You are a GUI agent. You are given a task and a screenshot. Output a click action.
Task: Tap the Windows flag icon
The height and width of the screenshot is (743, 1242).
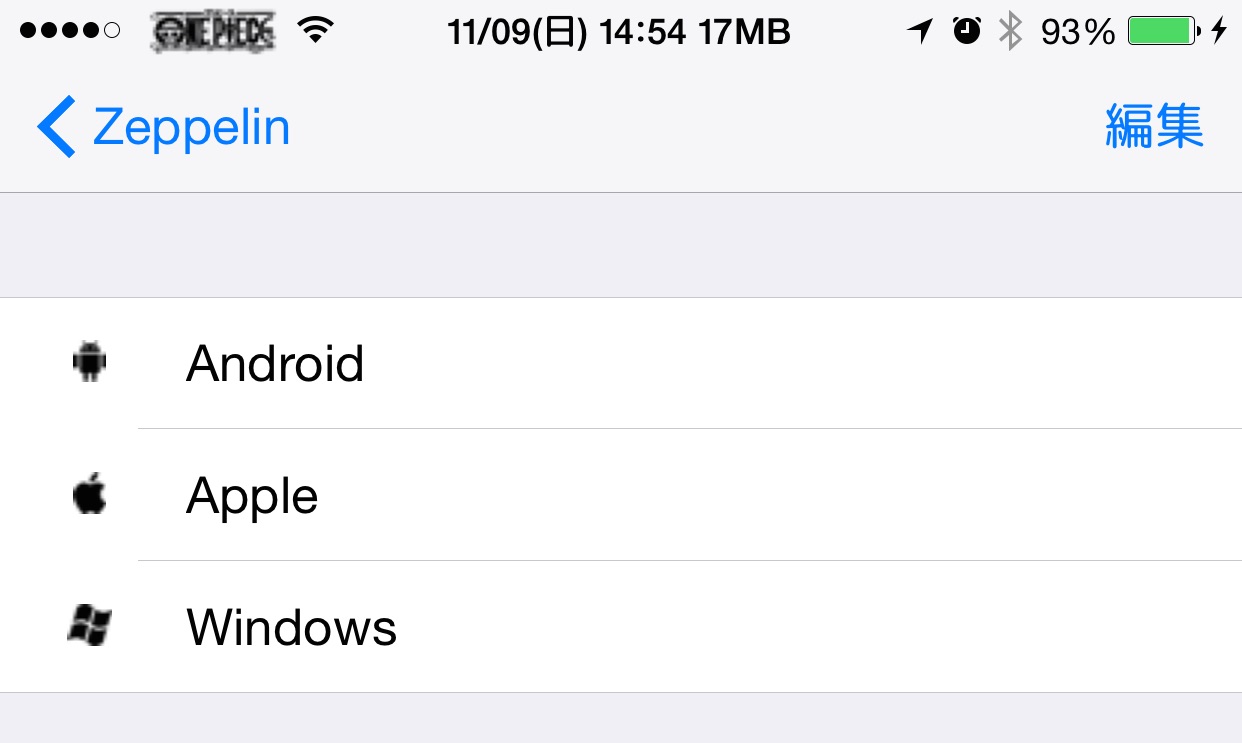[90, 626]
